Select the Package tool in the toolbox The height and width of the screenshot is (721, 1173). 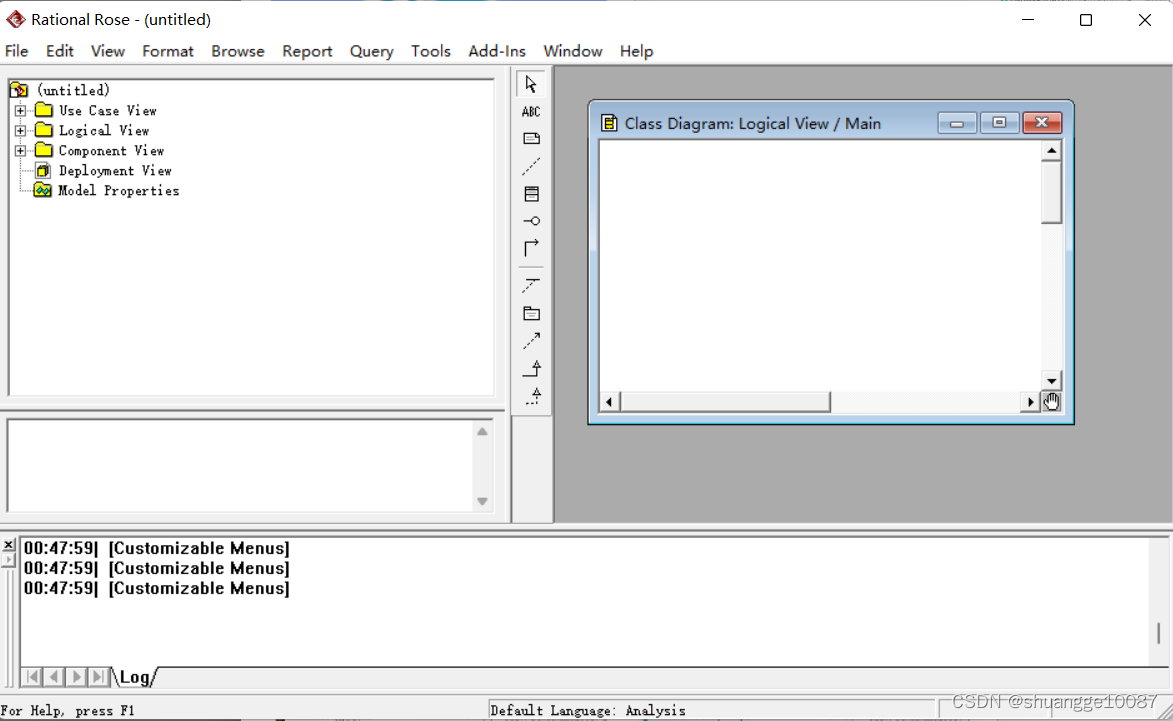531,313
